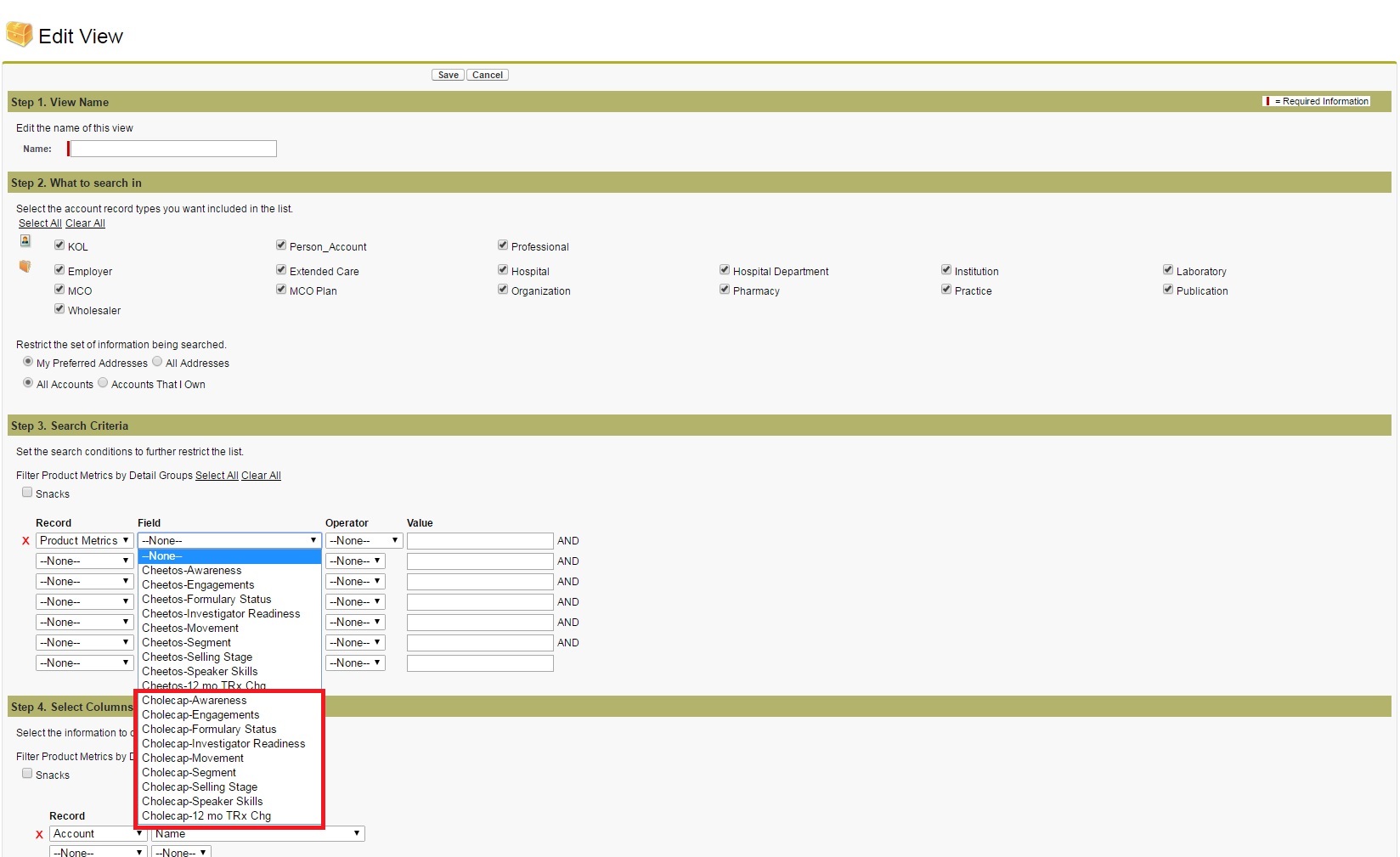
Task: Open the Account record dropdown
Action: [98, 834]
